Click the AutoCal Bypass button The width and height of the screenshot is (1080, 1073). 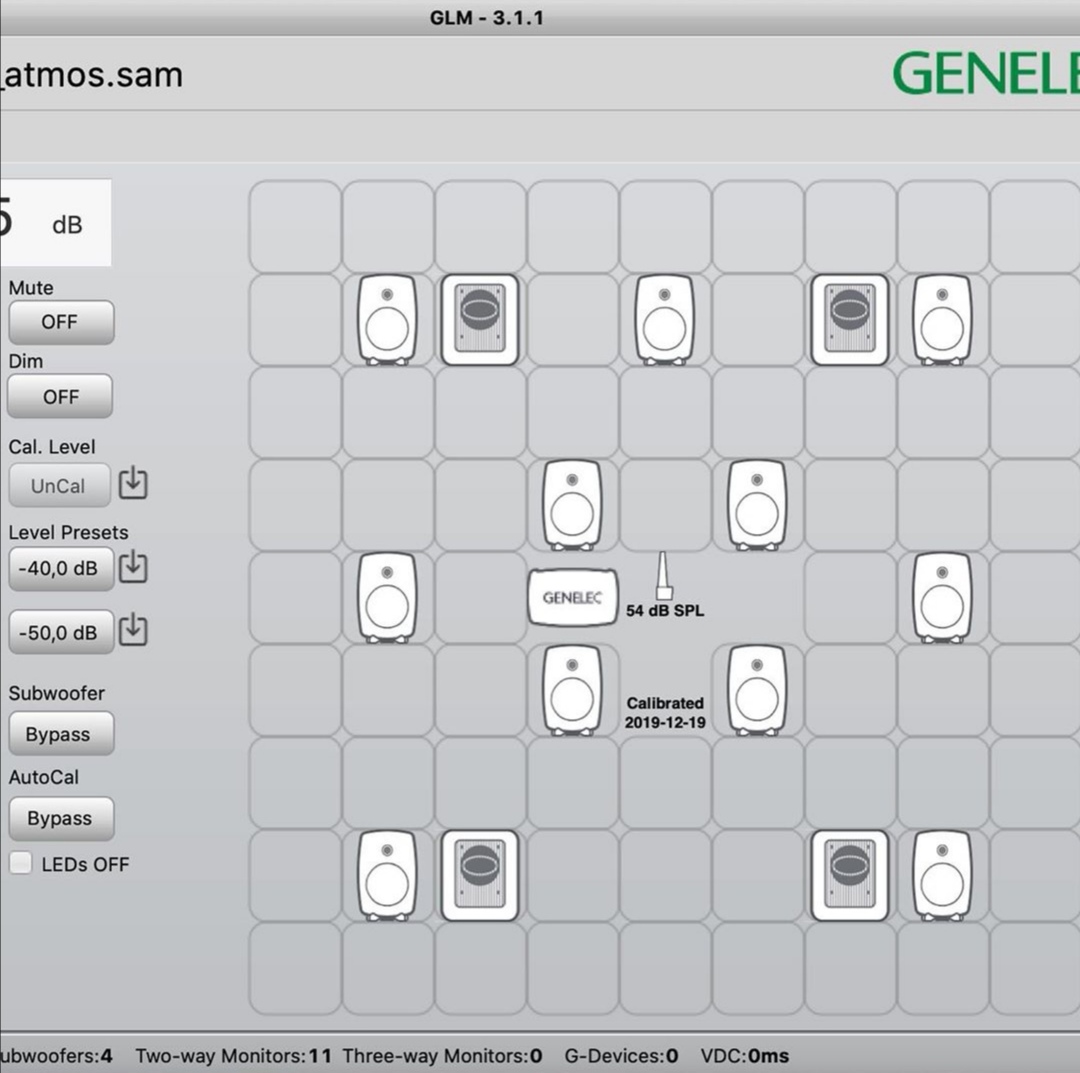60,818
